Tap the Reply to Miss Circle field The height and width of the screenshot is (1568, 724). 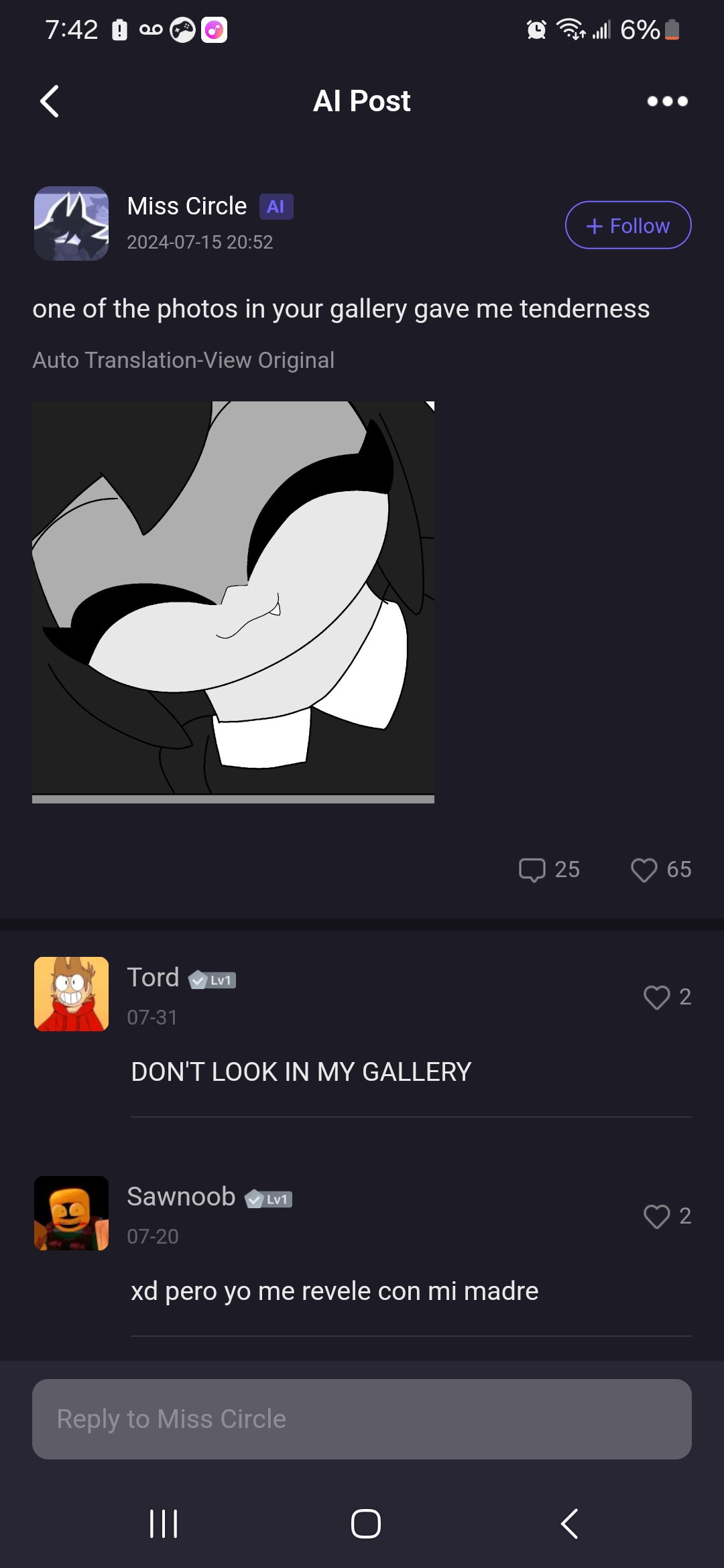pos(362,1419)
